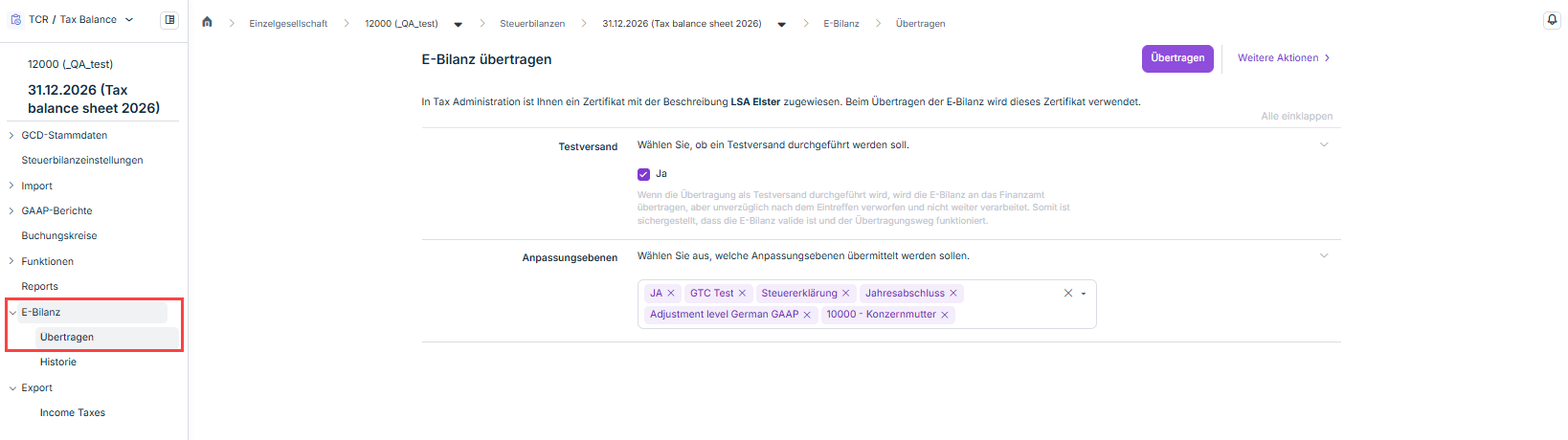Open Reports in sidebar
1568x440 pixels.
[x=39, y=286]
